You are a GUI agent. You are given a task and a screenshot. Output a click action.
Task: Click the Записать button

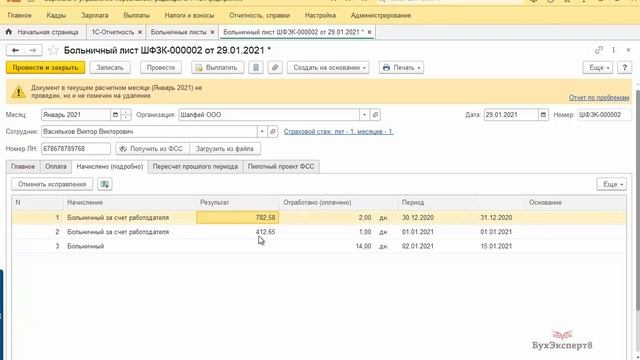click(110, 67)
